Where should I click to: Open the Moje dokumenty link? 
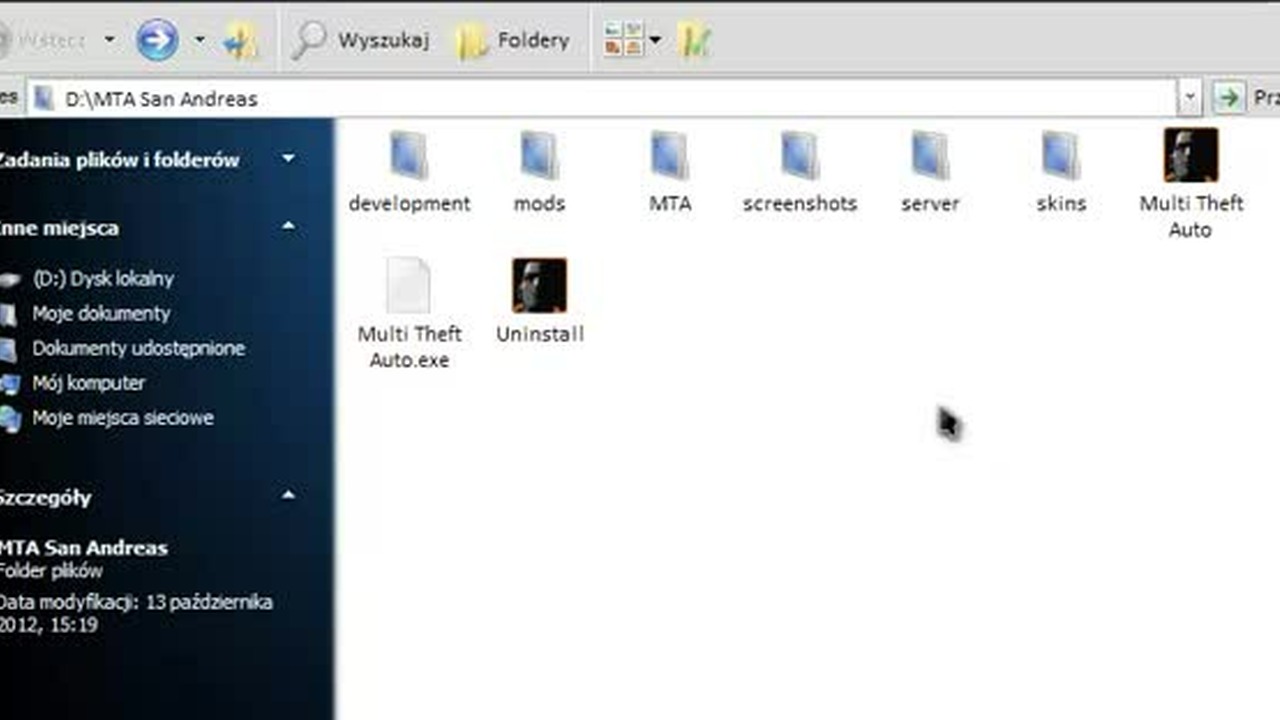[x=101, y=313]
